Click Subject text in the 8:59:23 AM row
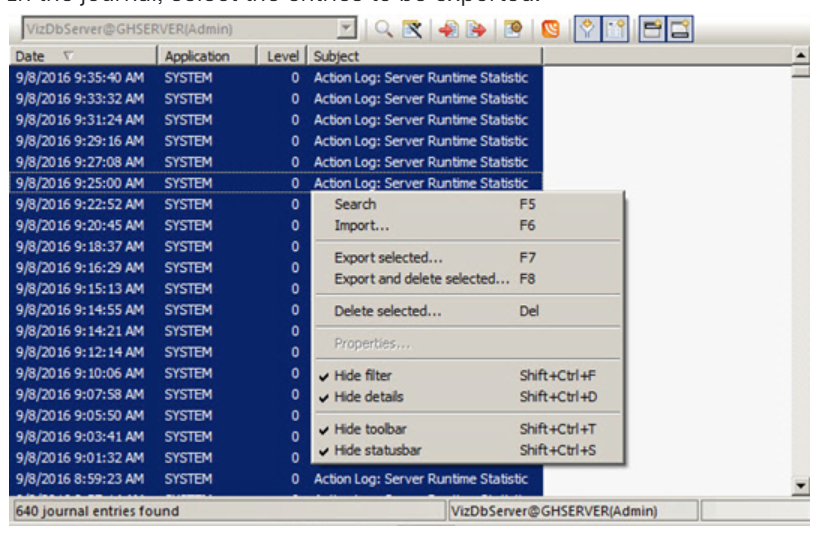 click(421, 479)
